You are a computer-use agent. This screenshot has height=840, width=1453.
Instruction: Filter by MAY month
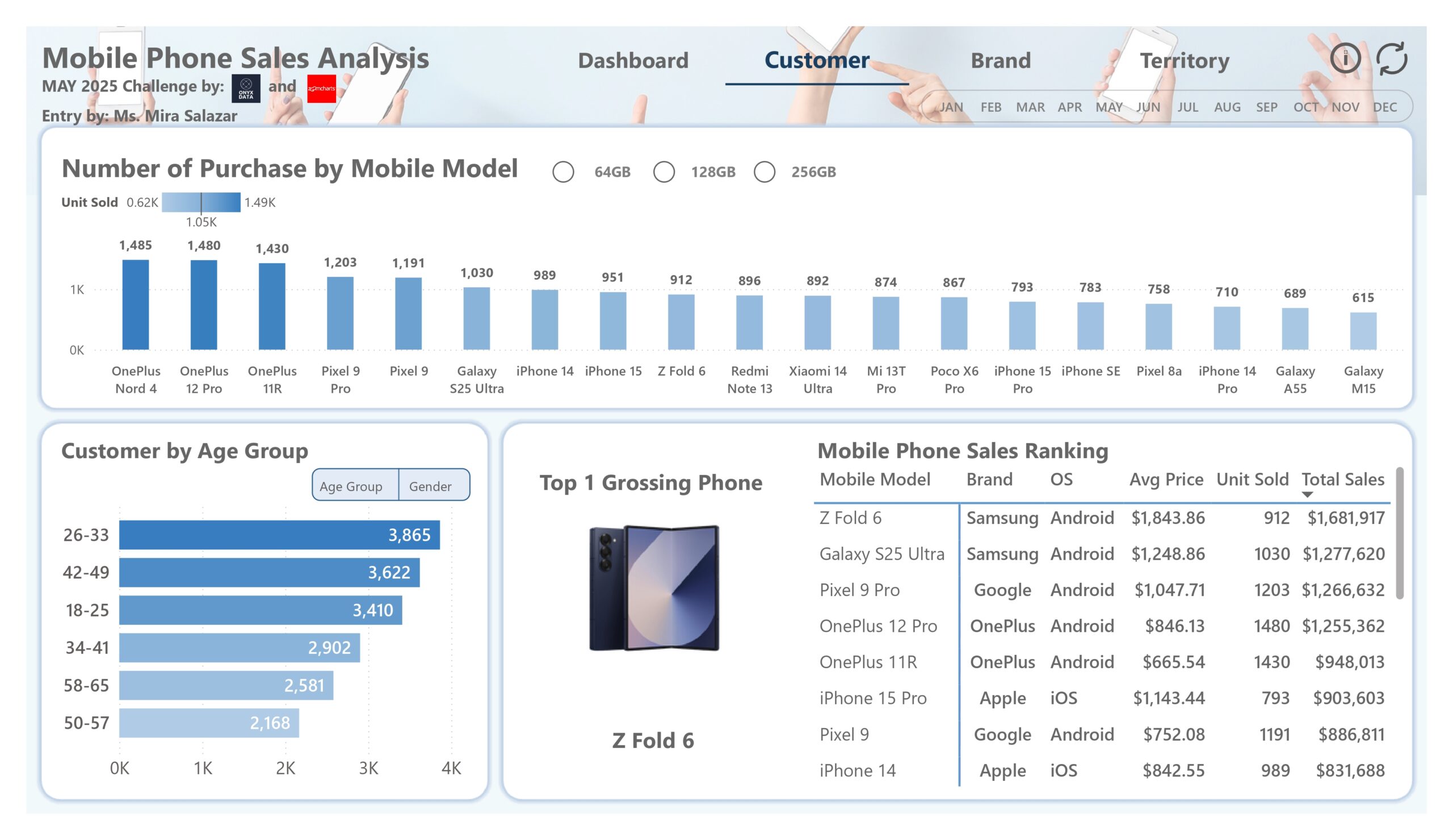tap(1109, 107)
